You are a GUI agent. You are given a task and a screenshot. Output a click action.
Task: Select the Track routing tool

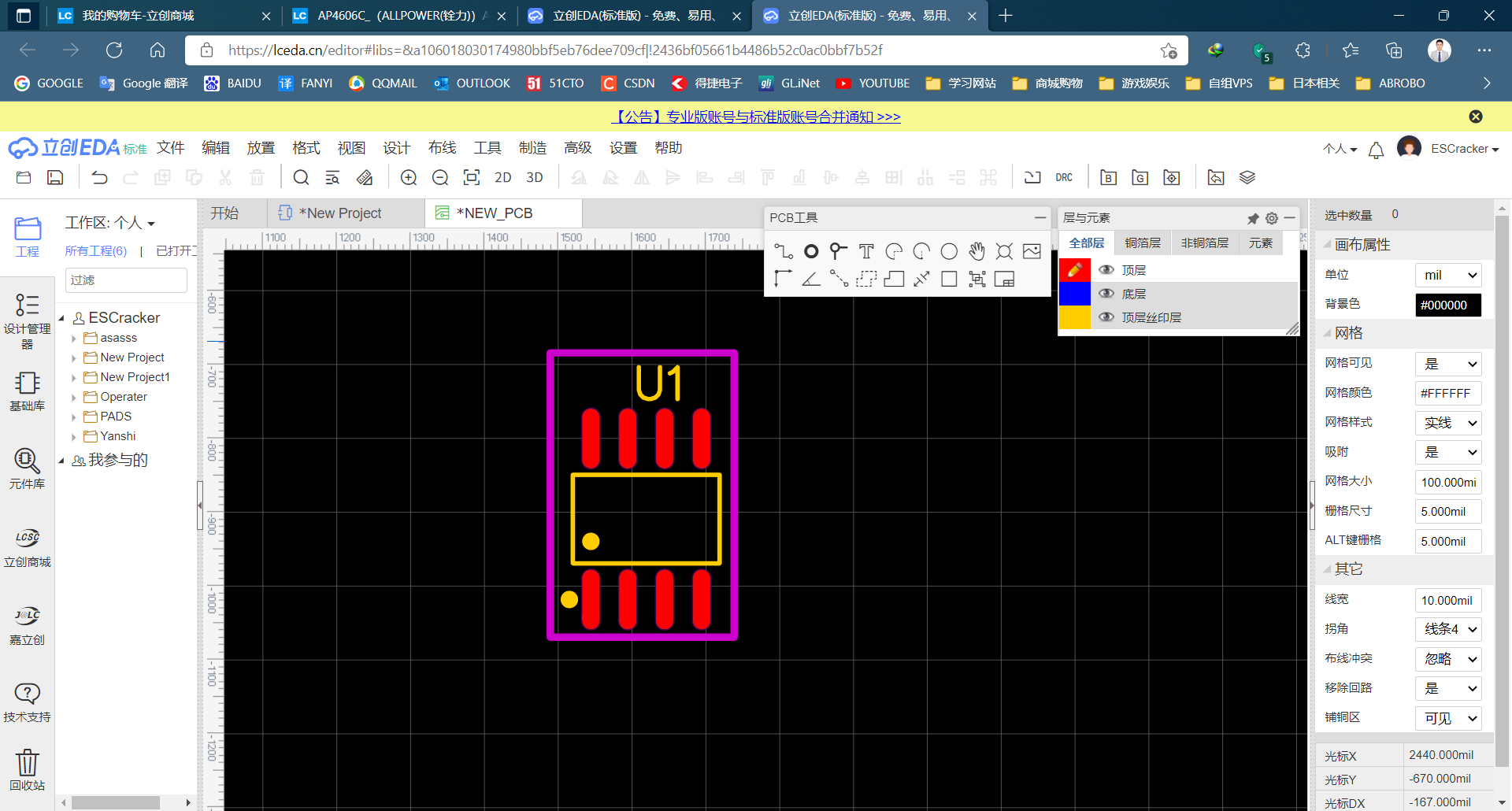click(x=783, y=251)
